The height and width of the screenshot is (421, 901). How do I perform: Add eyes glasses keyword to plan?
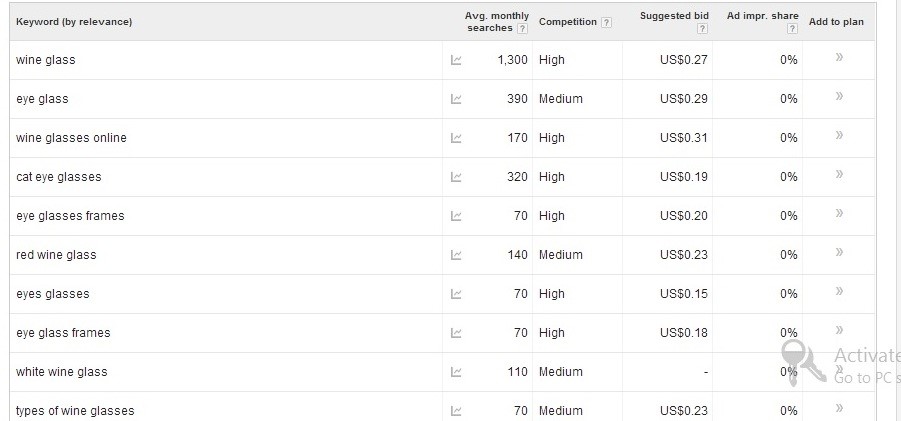(839, 291)
